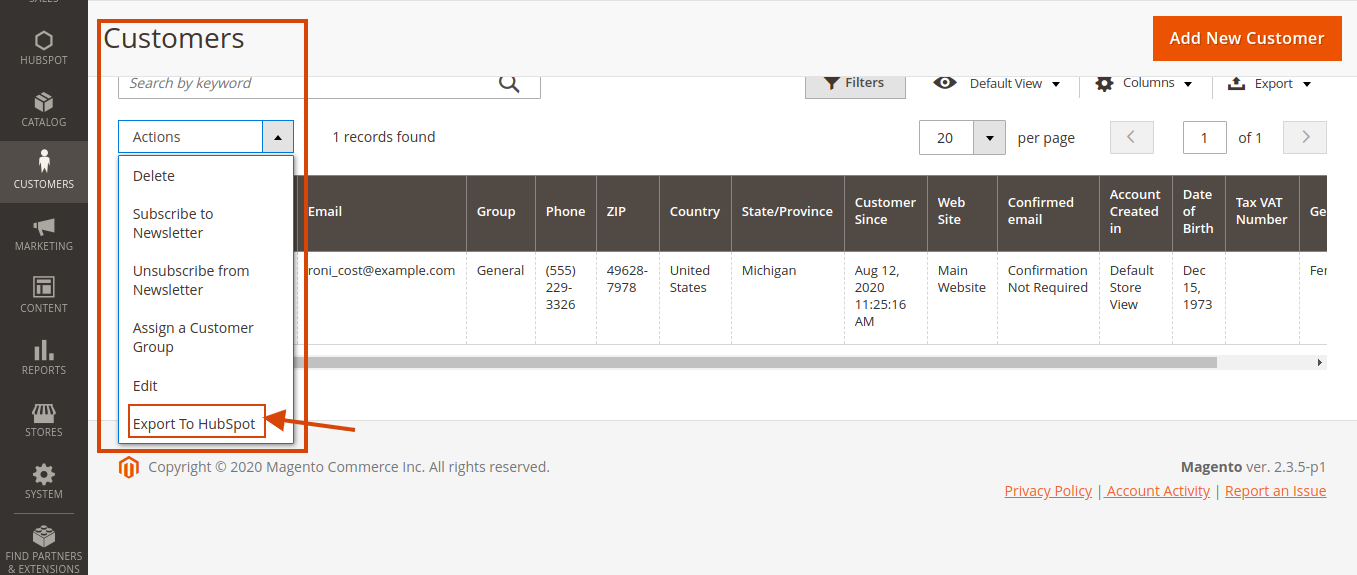
Task: Sort by the Email column header
Action: [x=382, y=212]
